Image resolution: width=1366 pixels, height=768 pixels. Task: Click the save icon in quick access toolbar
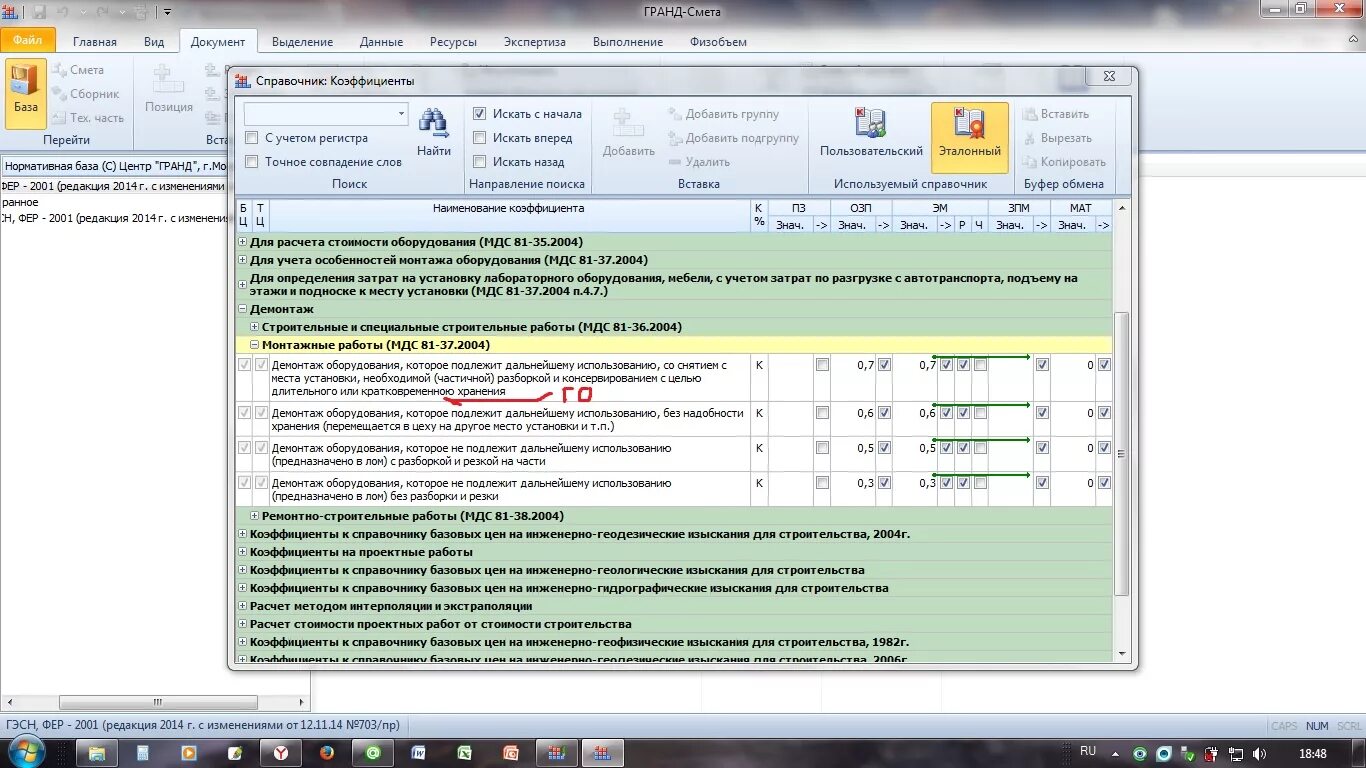pos(39,12)
